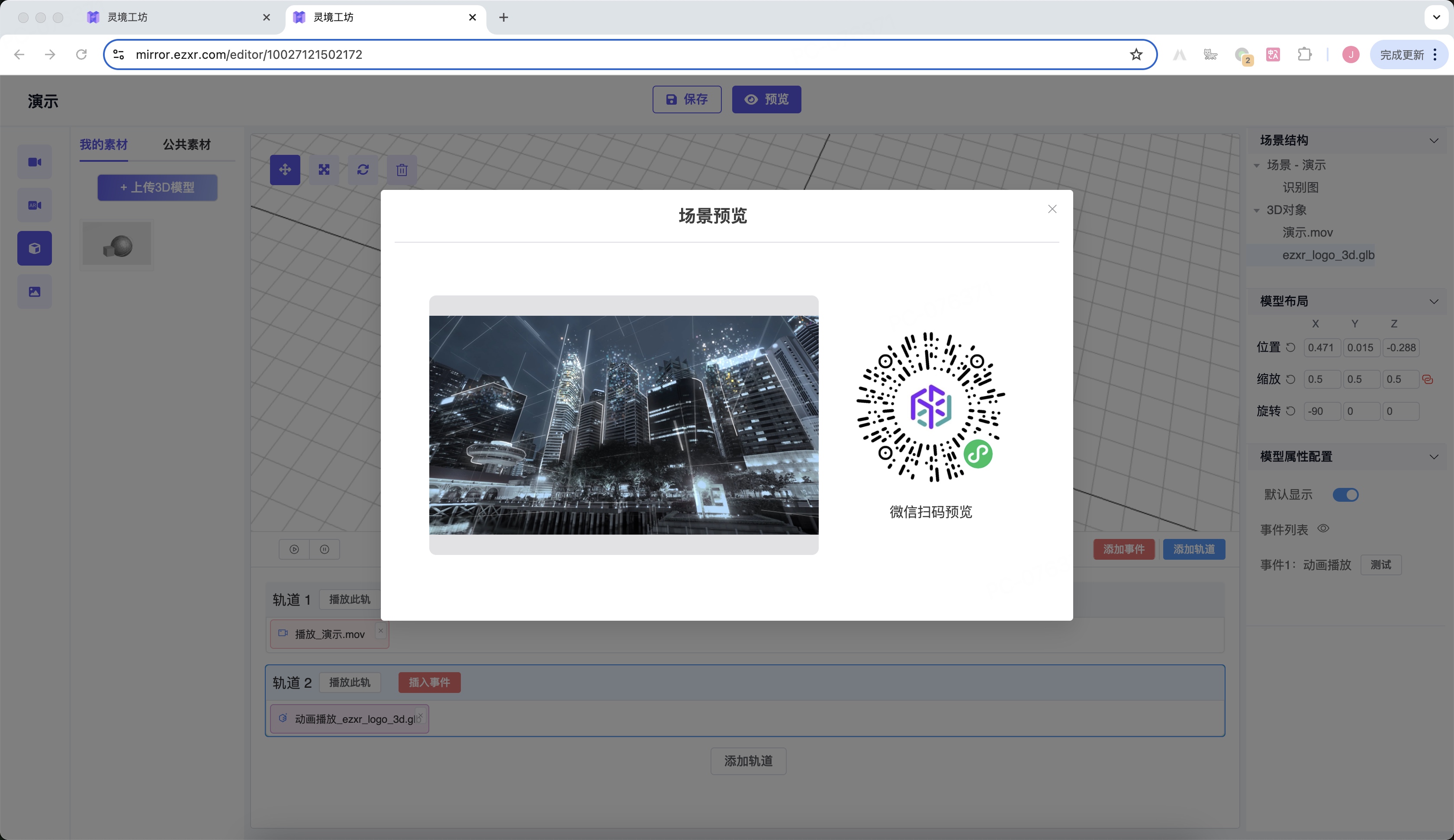The image size is (1454, 840).
Task: Open site information icon in address bar
Action: pyautogui.click(x=118, y=54)
